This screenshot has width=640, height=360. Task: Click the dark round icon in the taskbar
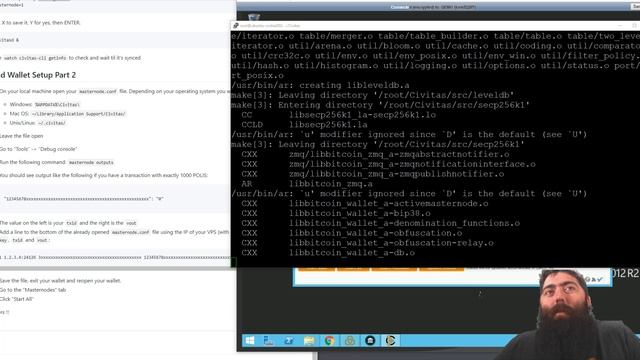370,340
